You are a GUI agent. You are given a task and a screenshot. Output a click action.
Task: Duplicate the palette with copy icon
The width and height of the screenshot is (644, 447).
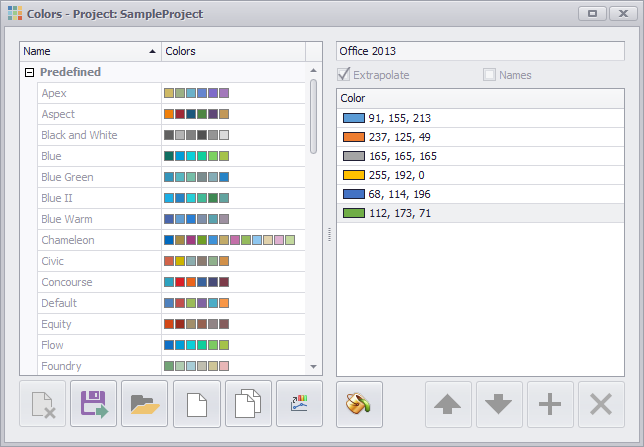click(248, 403)
